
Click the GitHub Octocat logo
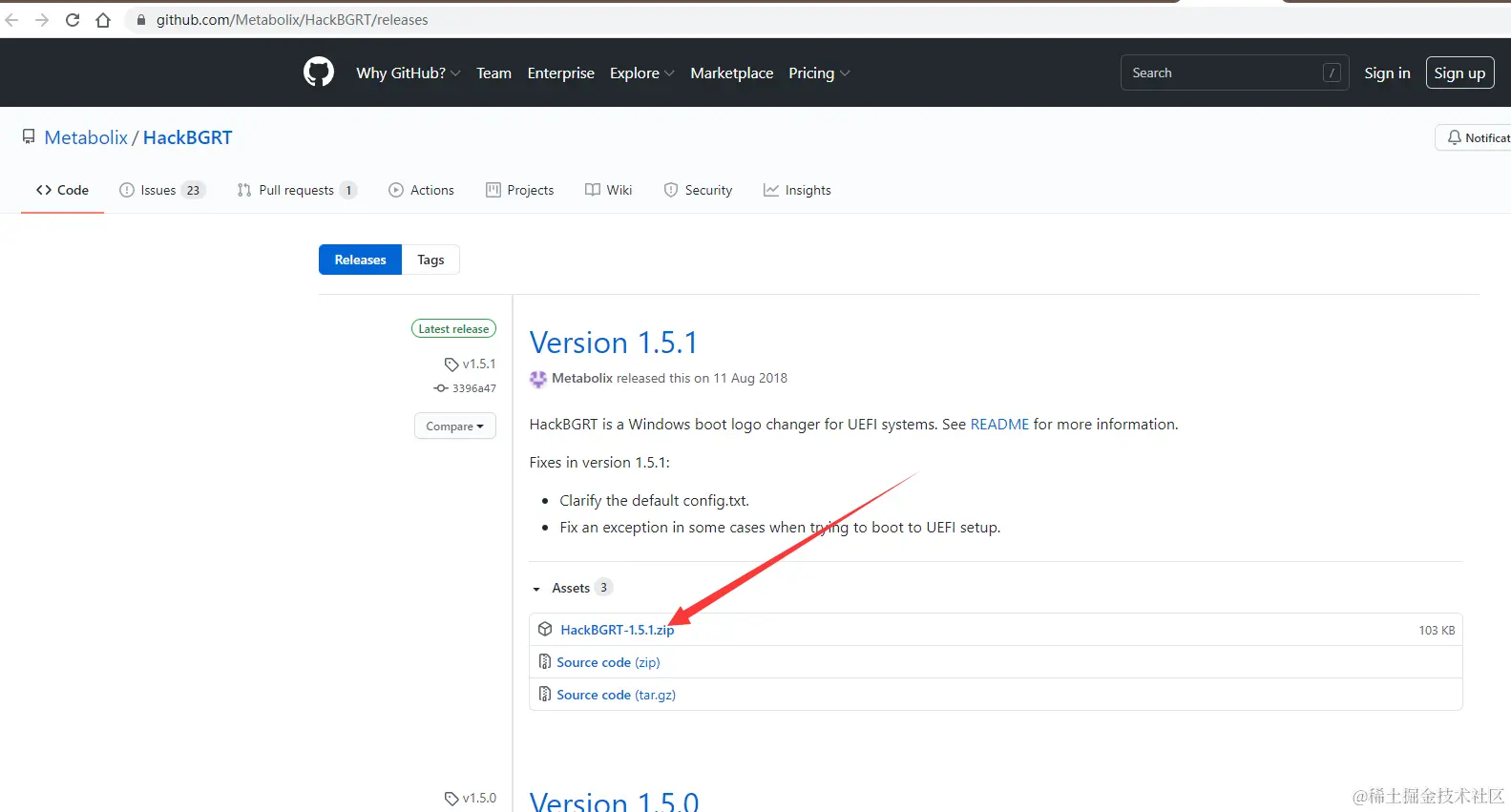(319, 73)
